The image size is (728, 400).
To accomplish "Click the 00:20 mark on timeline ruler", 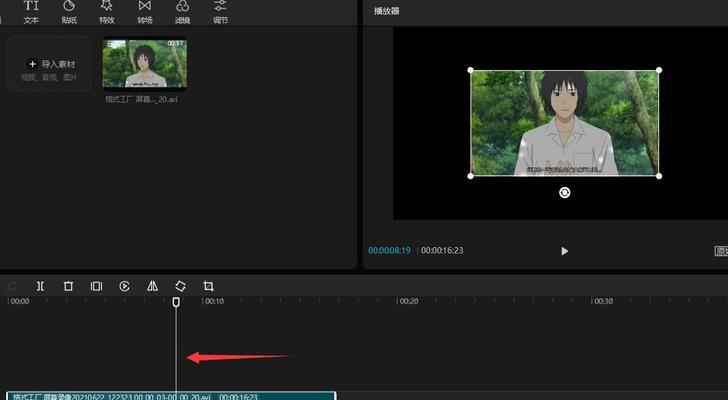I will (409, 301).
